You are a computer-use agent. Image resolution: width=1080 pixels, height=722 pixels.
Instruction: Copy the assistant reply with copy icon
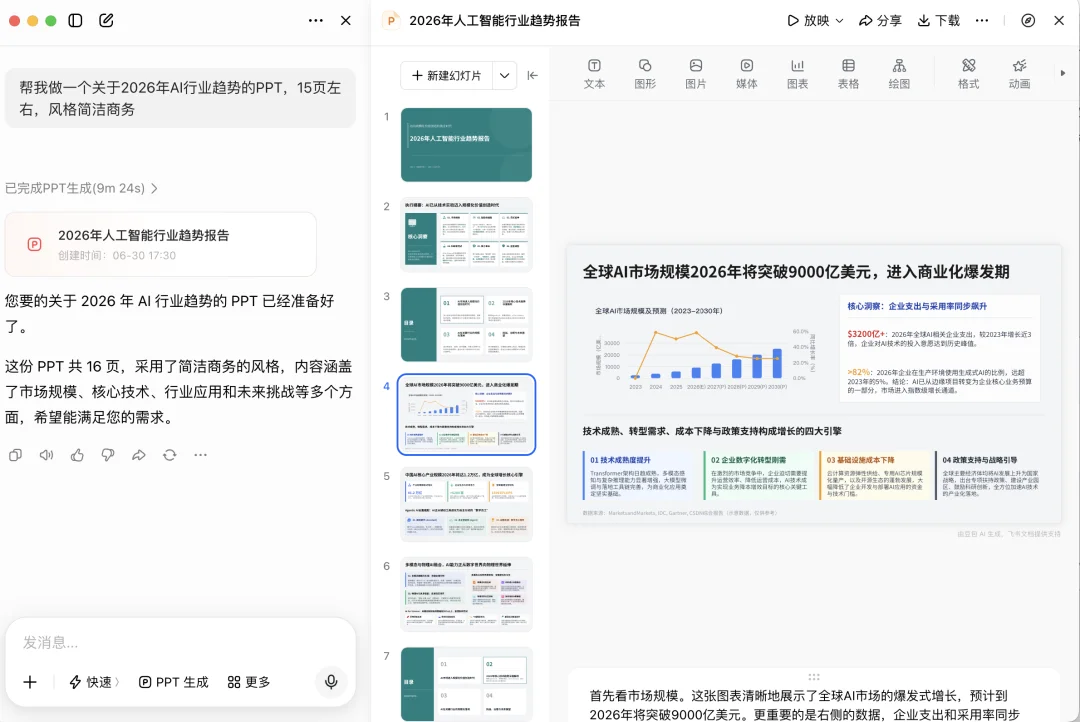pos(15,455)
